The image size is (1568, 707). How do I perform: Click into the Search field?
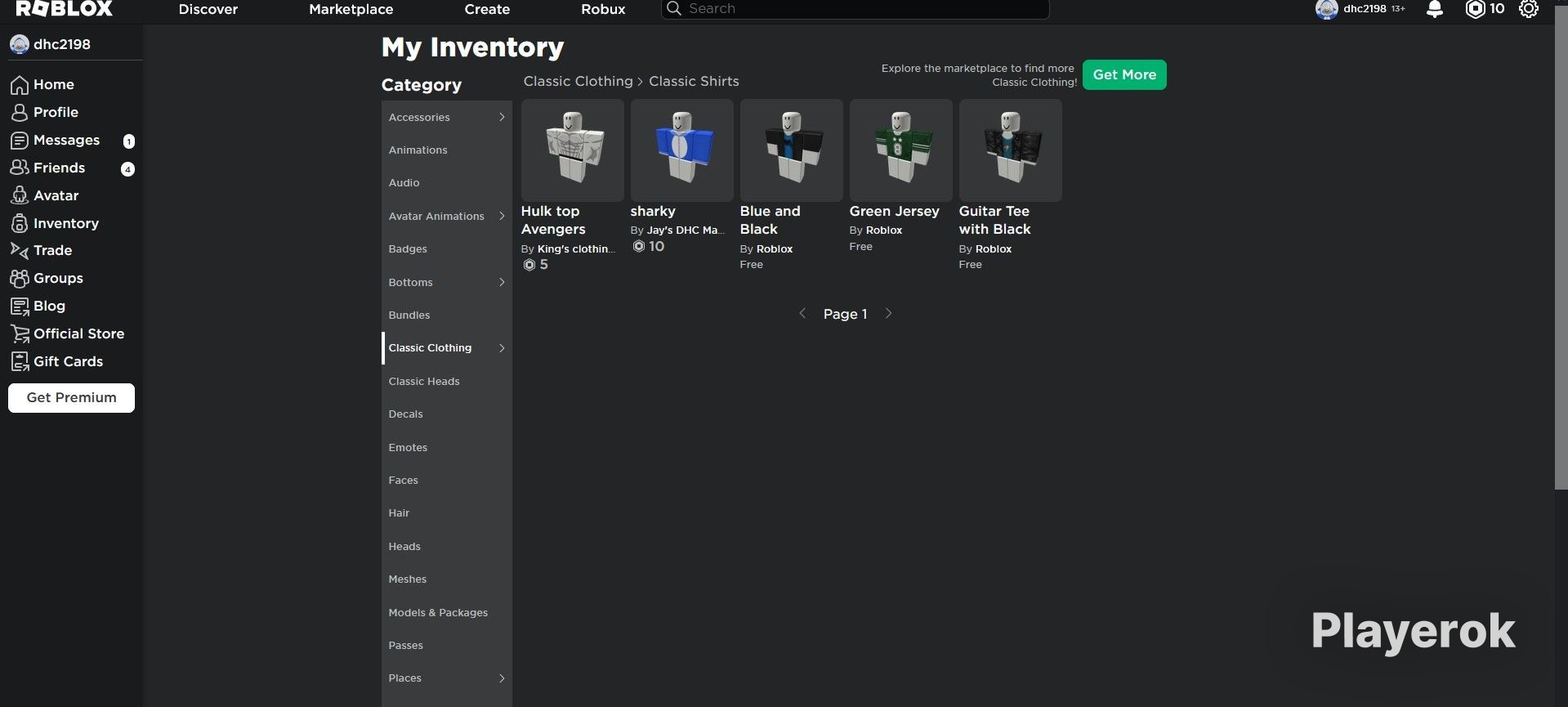click(855, 9)
